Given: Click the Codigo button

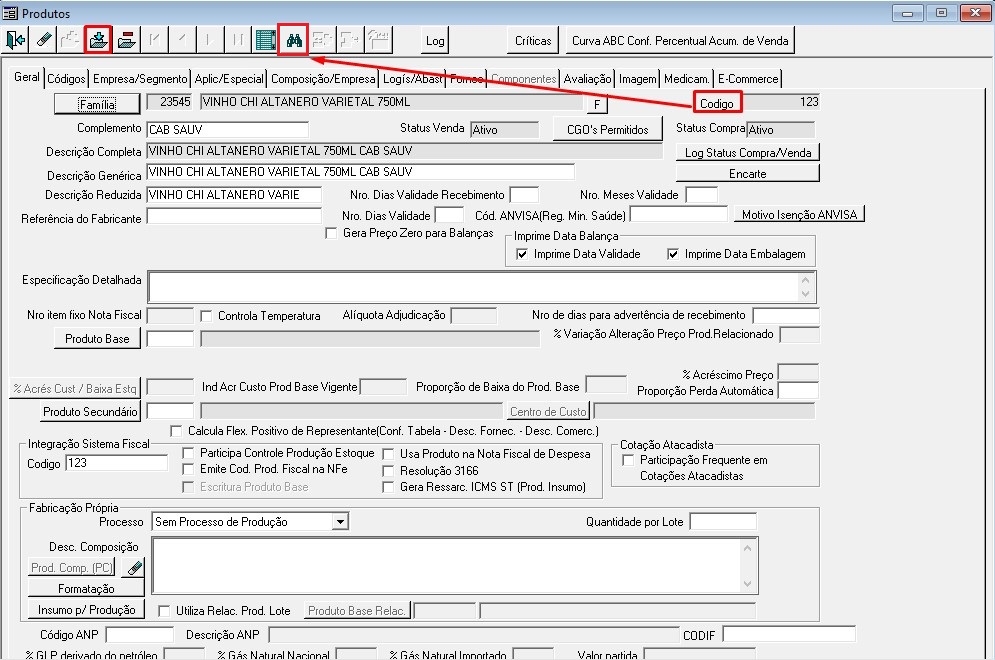Looking at the screenshot, I should (717, 103).
